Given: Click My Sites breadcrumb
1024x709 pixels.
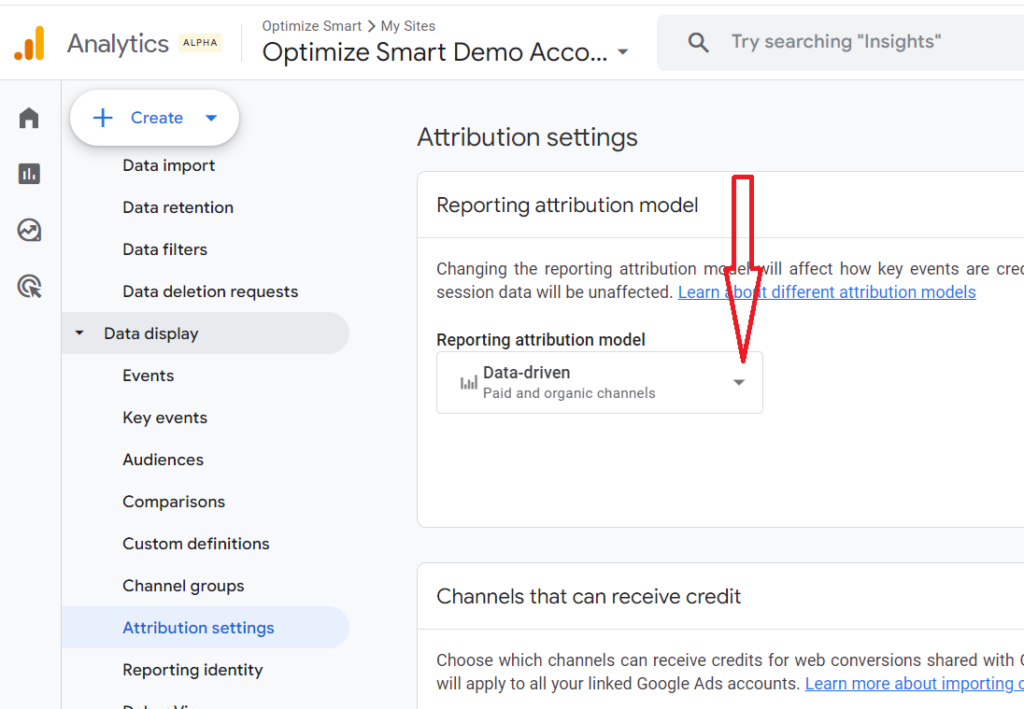Looking at the screenshot, I should coord(408,26).
